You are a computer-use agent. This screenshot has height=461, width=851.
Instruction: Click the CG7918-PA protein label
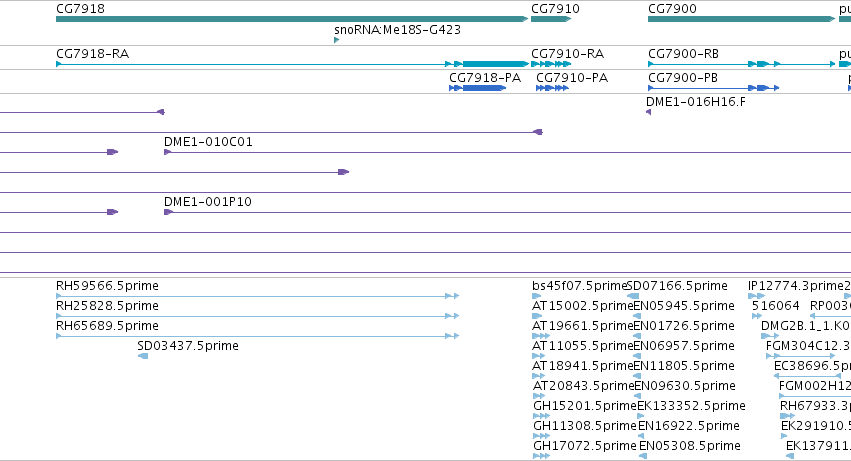pos(485,78)
